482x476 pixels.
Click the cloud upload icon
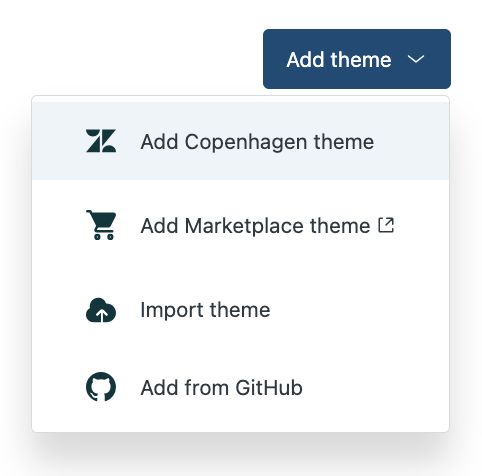pos(101,310)
